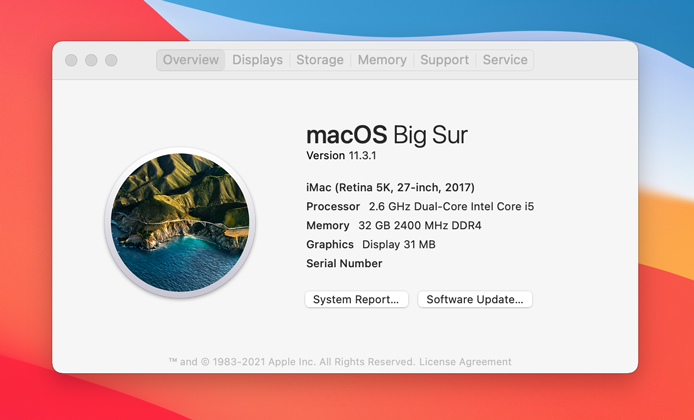Launch Software Update
This screenshot has width=694, height=420.
pyautogui.click(x=475, y=299)
